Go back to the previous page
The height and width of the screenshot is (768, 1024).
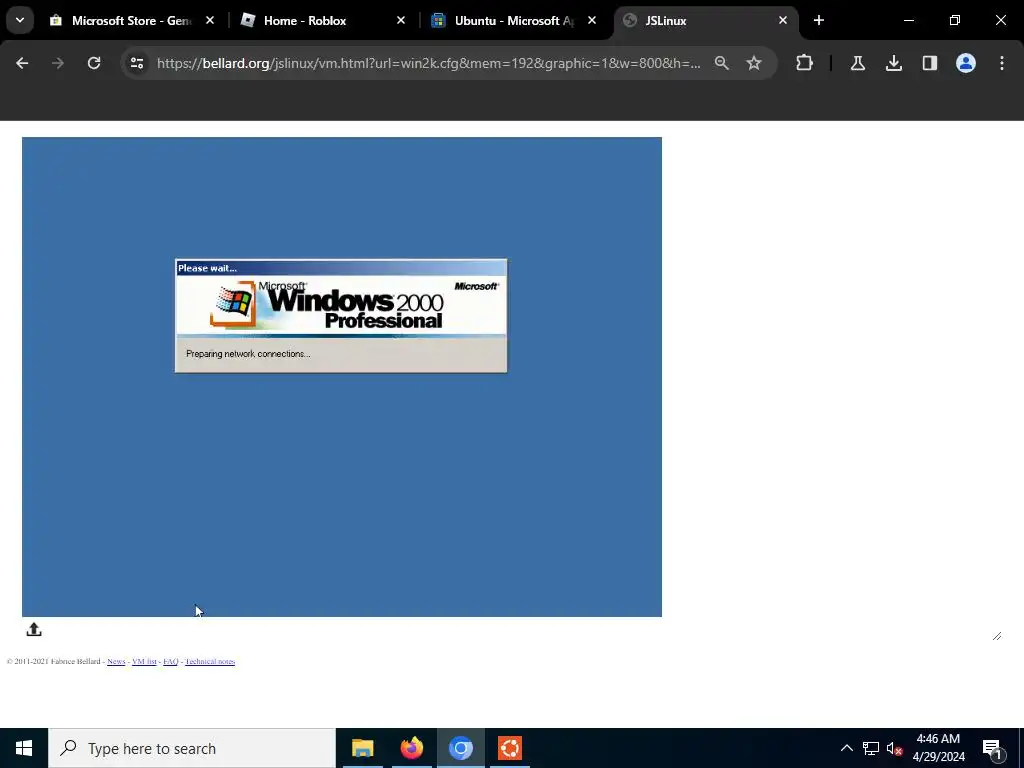[22, 63]
